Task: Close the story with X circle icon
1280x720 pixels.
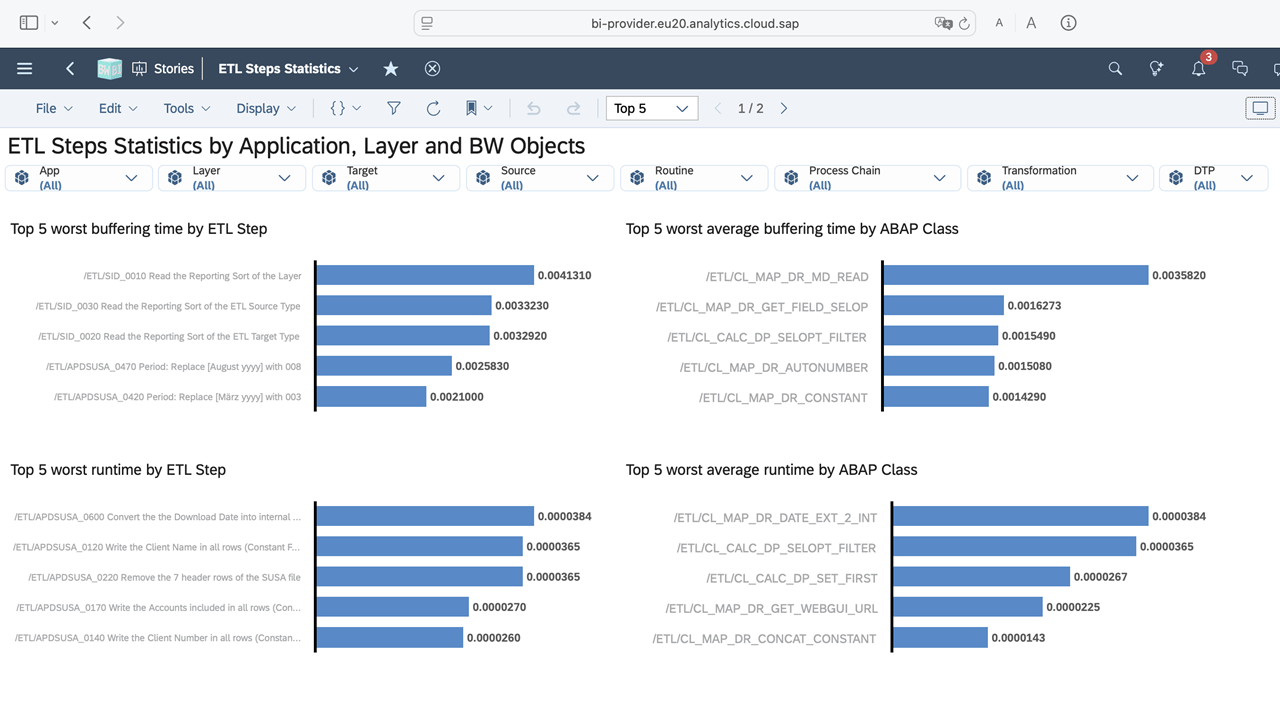Action: 432,69
